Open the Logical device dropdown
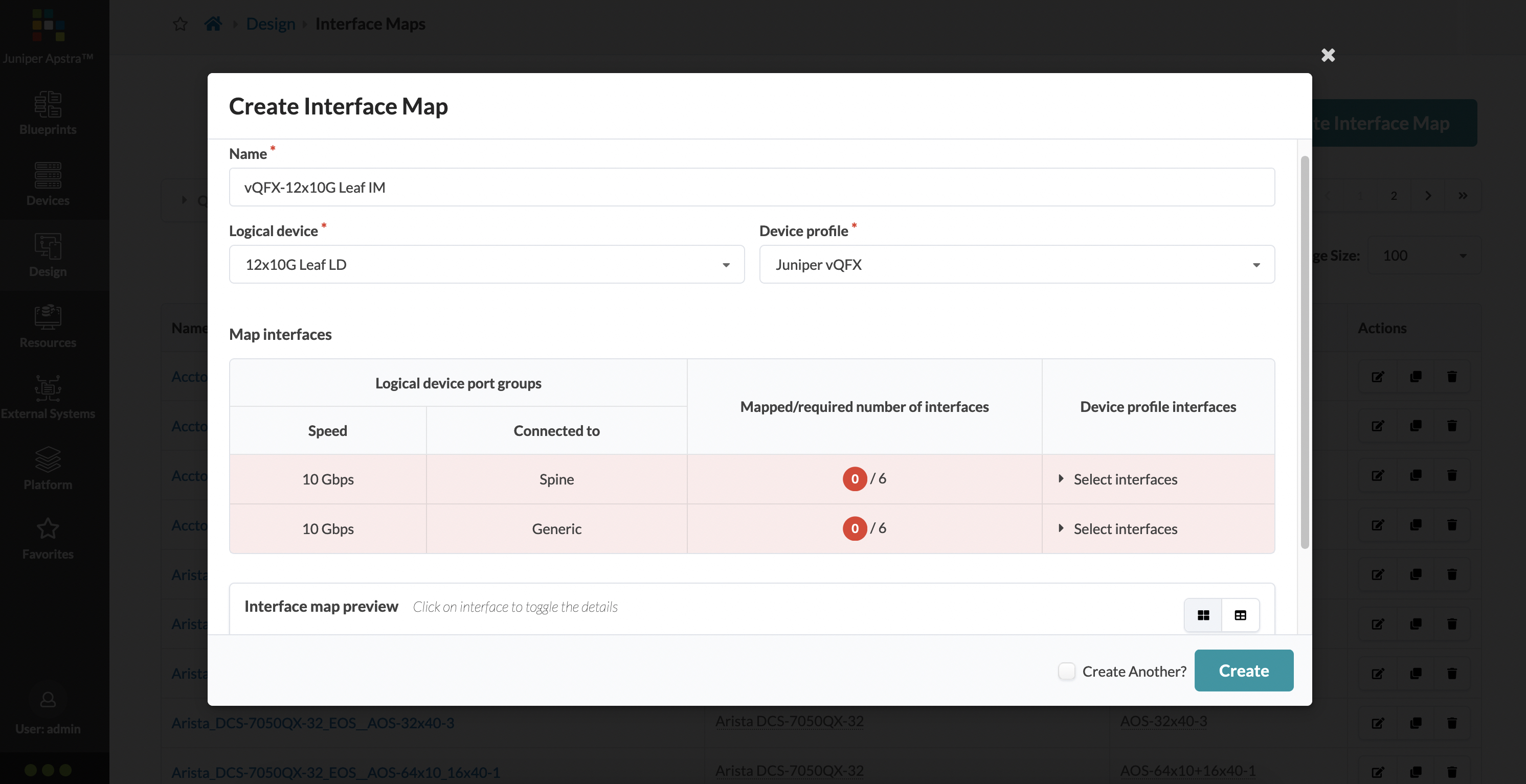This screenshot has height=784, width=1526. 486,264
